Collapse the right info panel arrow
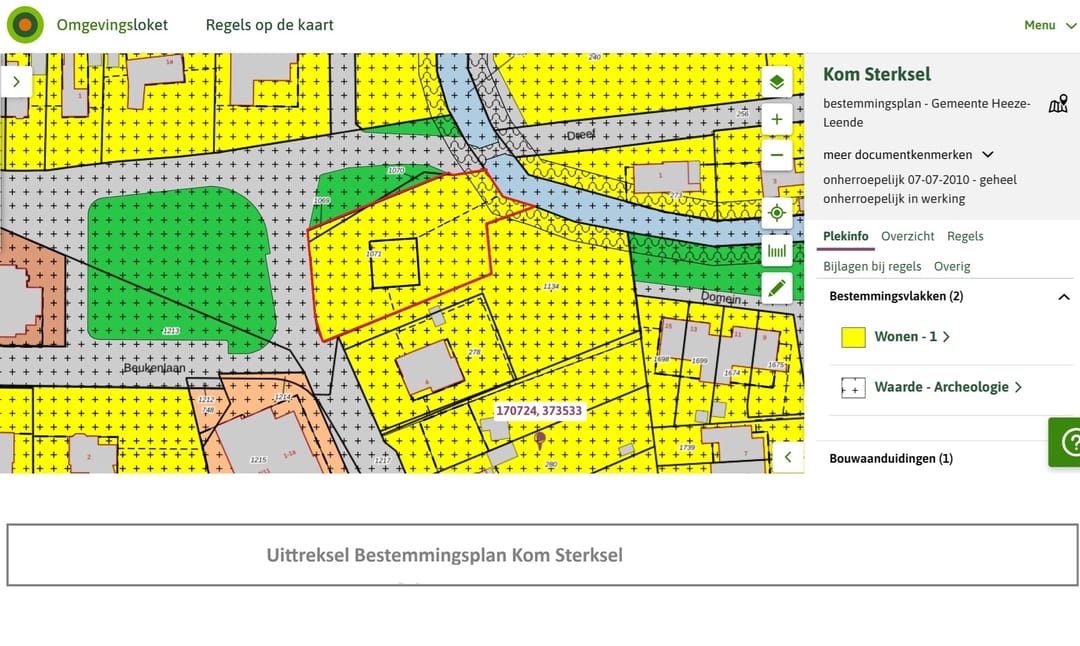Viewport: 1080px width, 646px height. 788,457
